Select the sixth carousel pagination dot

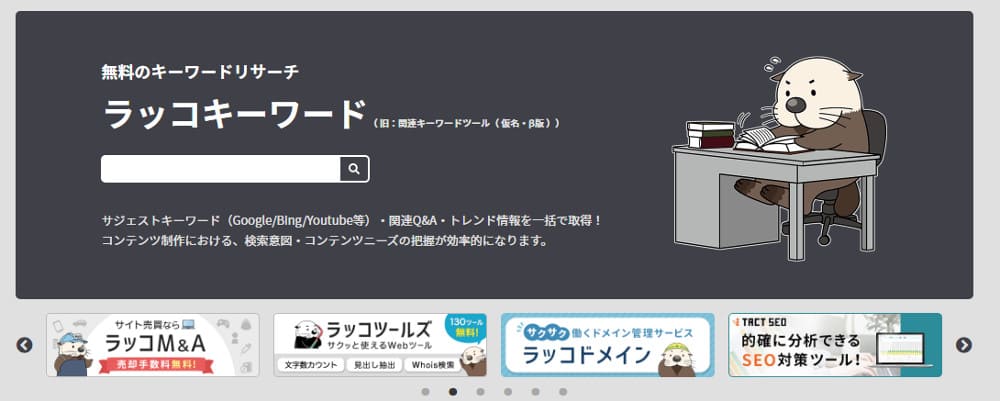tap(562, 391)
